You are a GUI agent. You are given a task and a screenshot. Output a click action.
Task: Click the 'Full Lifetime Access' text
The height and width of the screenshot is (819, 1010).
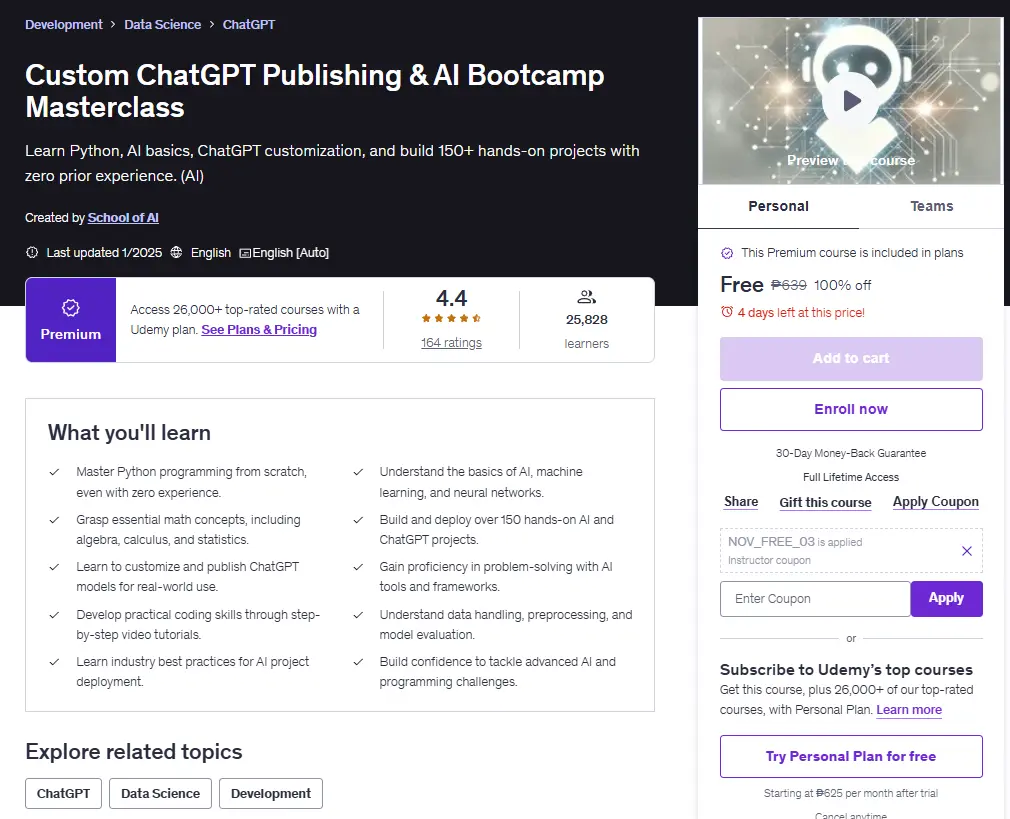851,477
